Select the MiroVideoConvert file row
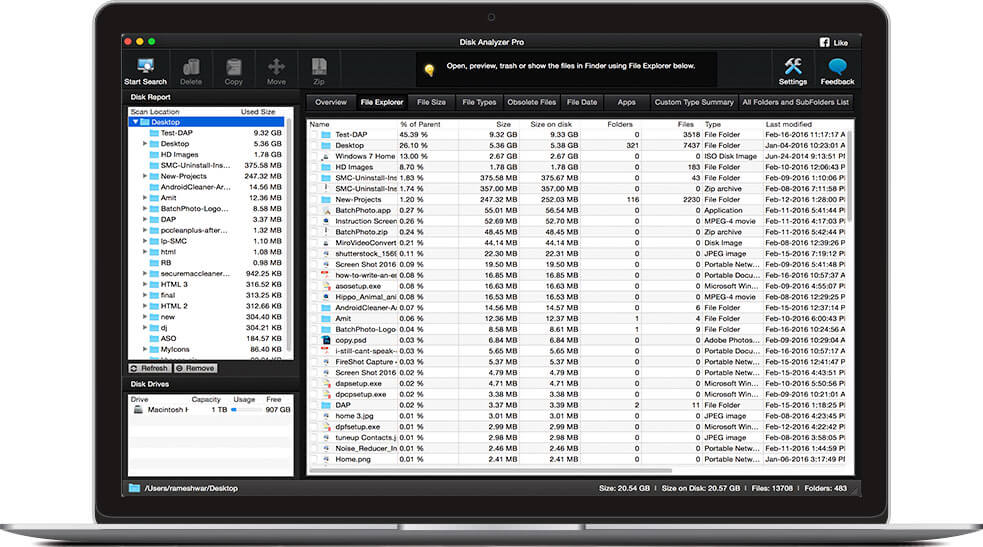983x547 pixels. click(x=579, y=243)
